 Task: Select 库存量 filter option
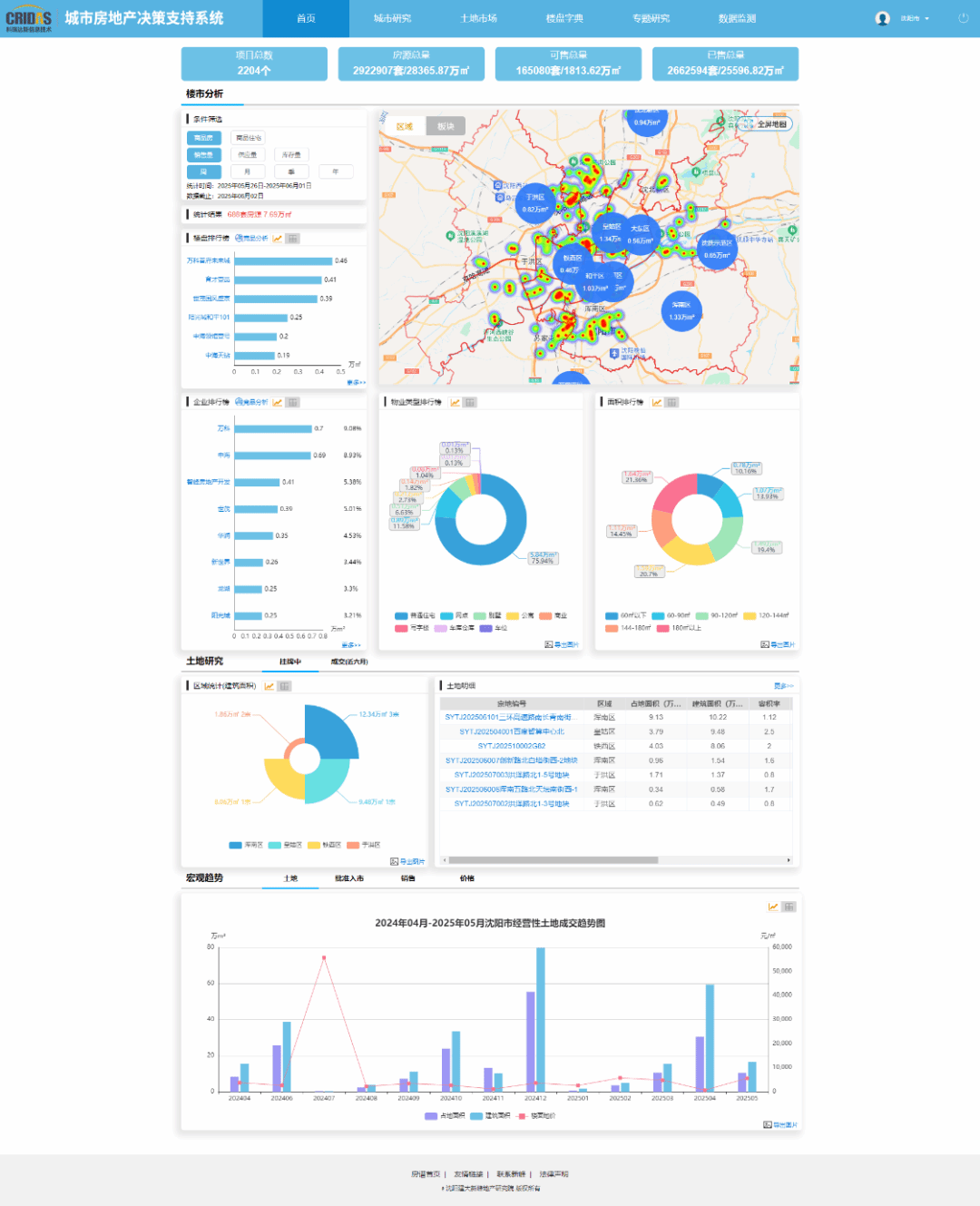tap(291, 155)
